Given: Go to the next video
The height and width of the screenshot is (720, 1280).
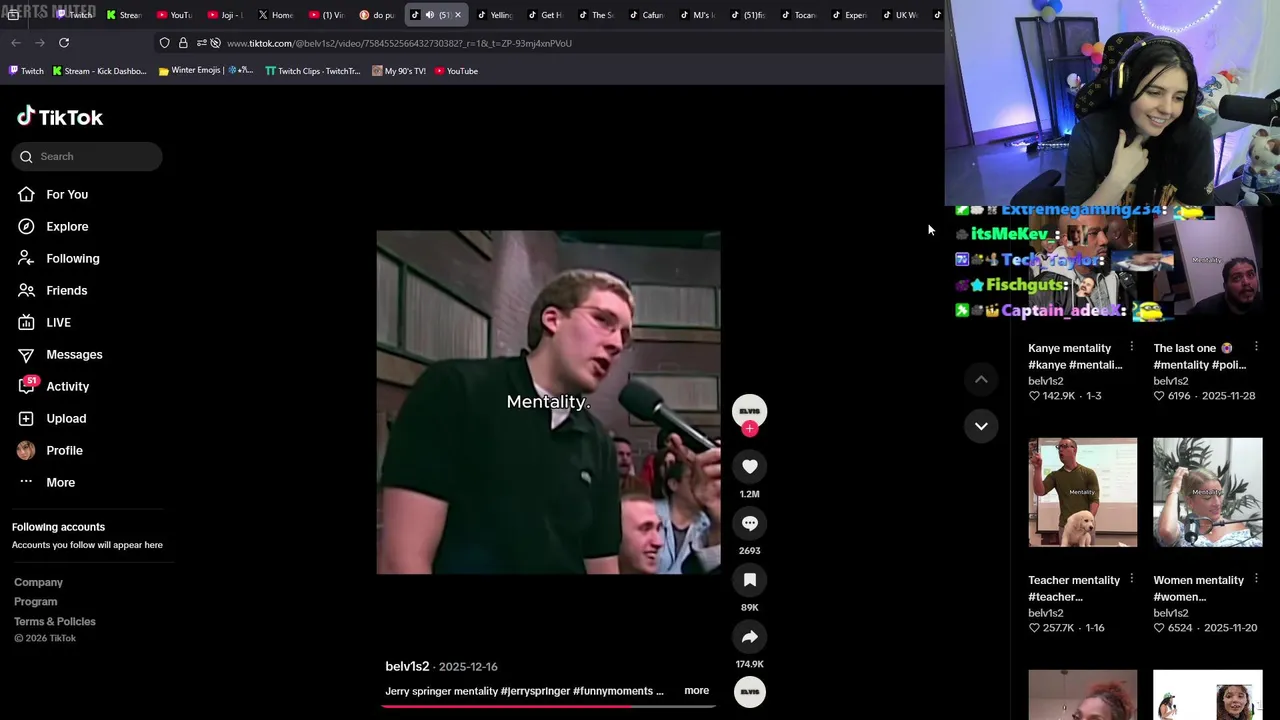Looking at the screenshot, I should 981,426.
